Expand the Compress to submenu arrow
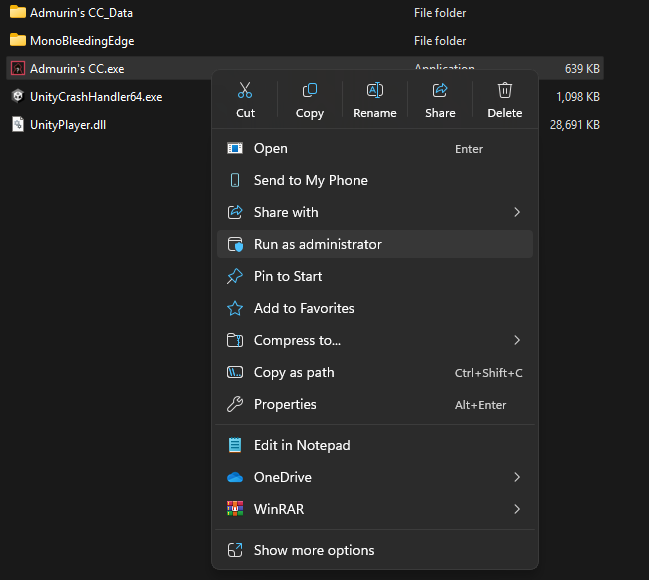This screenshot has width=649, height=580. [x=517, y=340]
